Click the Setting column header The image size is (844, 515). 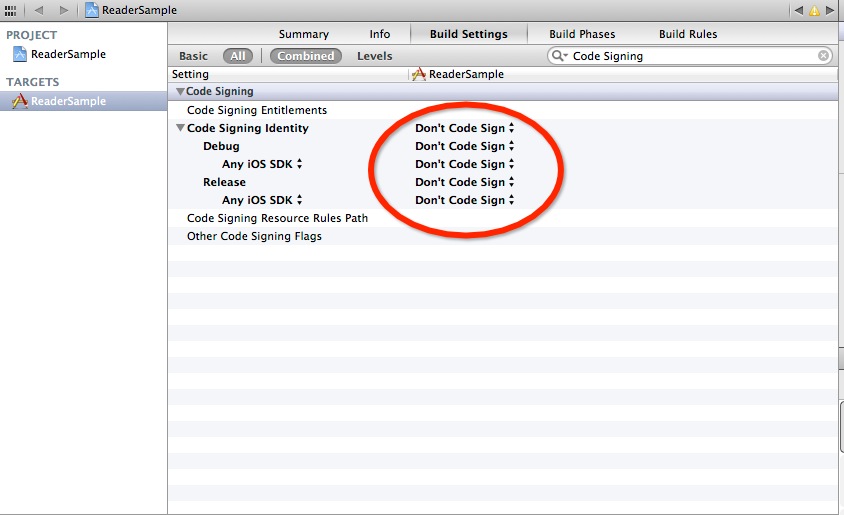coord(190,74)
